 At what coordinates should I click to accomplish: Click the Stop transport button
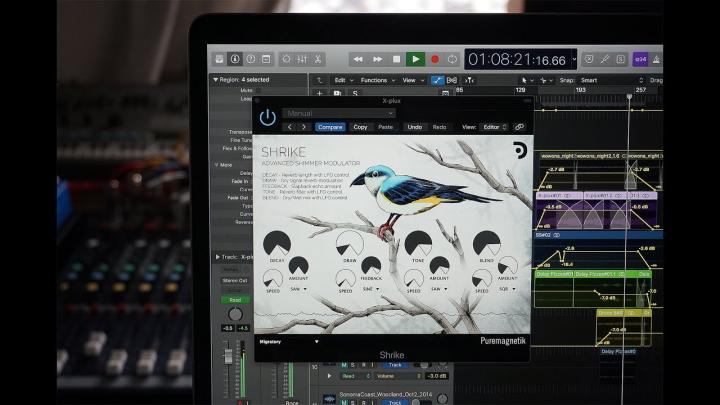397,59
